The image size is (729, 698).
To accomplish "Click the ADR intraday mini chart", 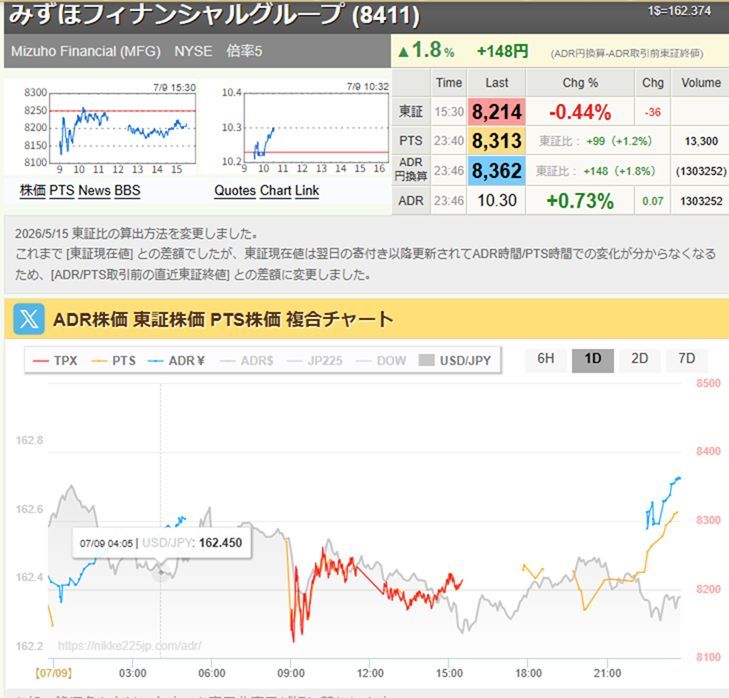I will pyautogui.click(x=316, y=127).
